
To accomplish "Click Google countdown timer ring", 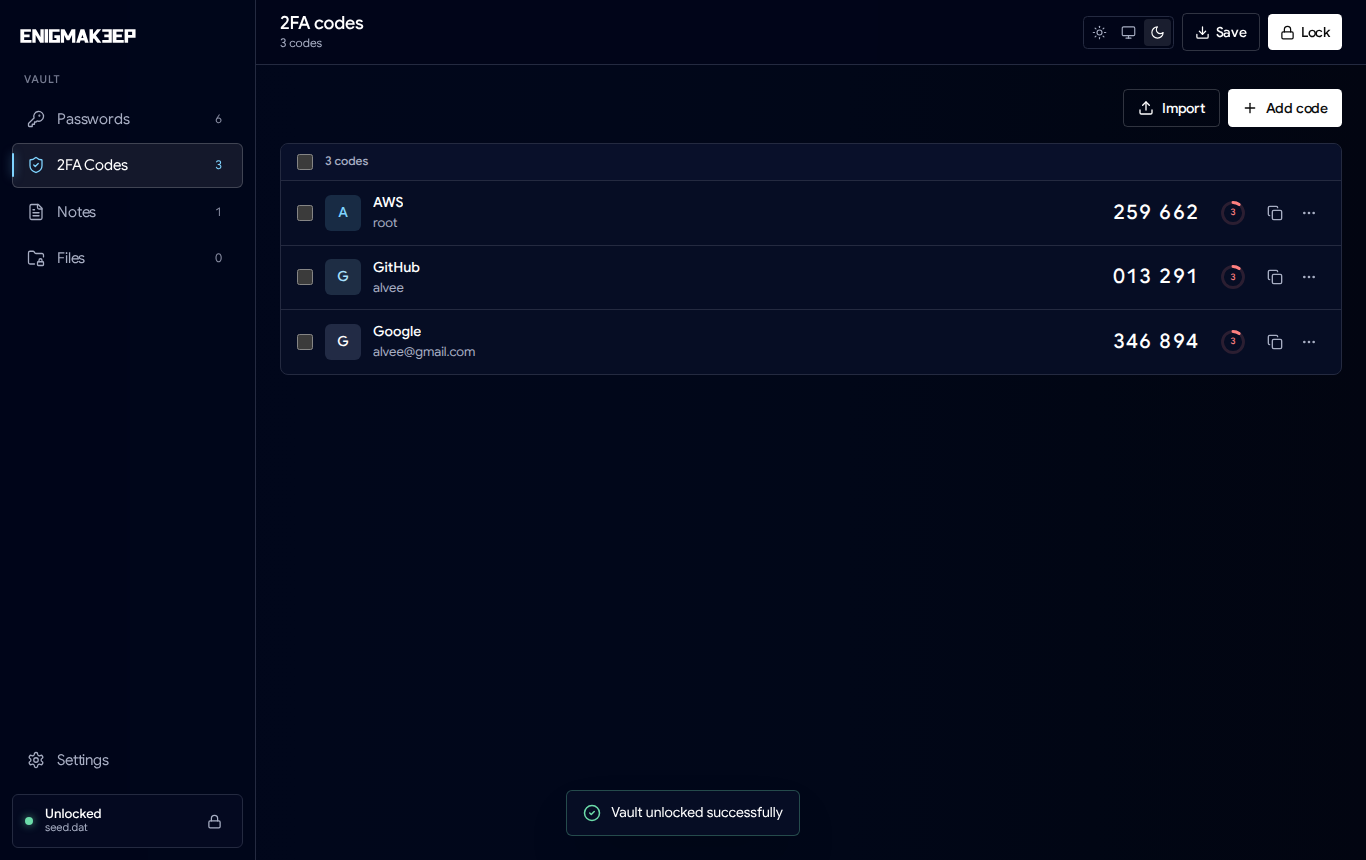I will point(1233,342).
